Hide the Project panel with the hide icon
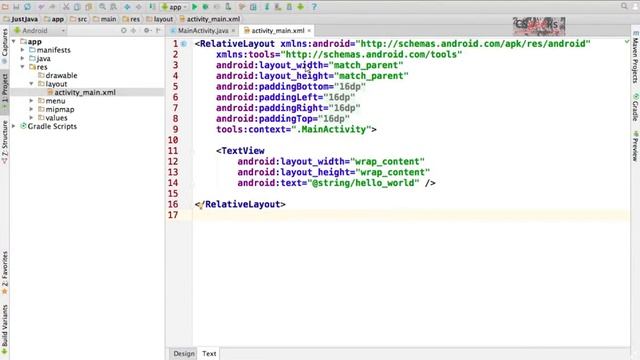The height and width of the screenshot is (360, 640). coord(158,31)
